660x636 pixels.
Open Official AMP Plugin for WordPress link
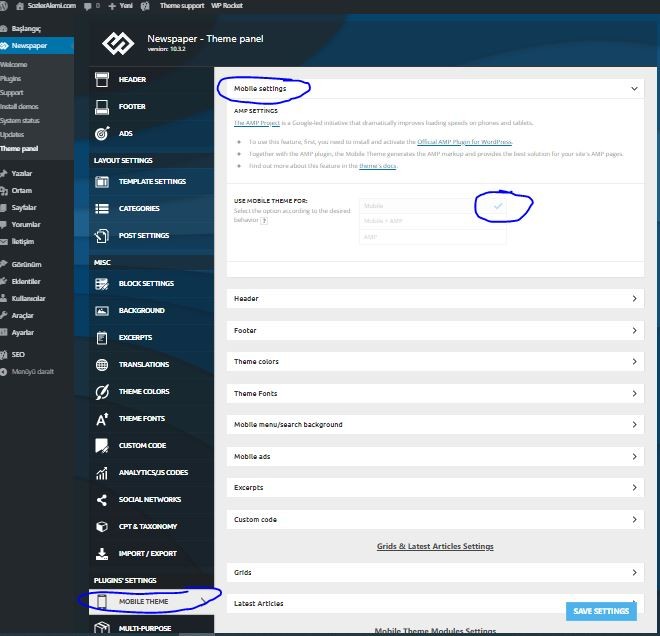464,142
